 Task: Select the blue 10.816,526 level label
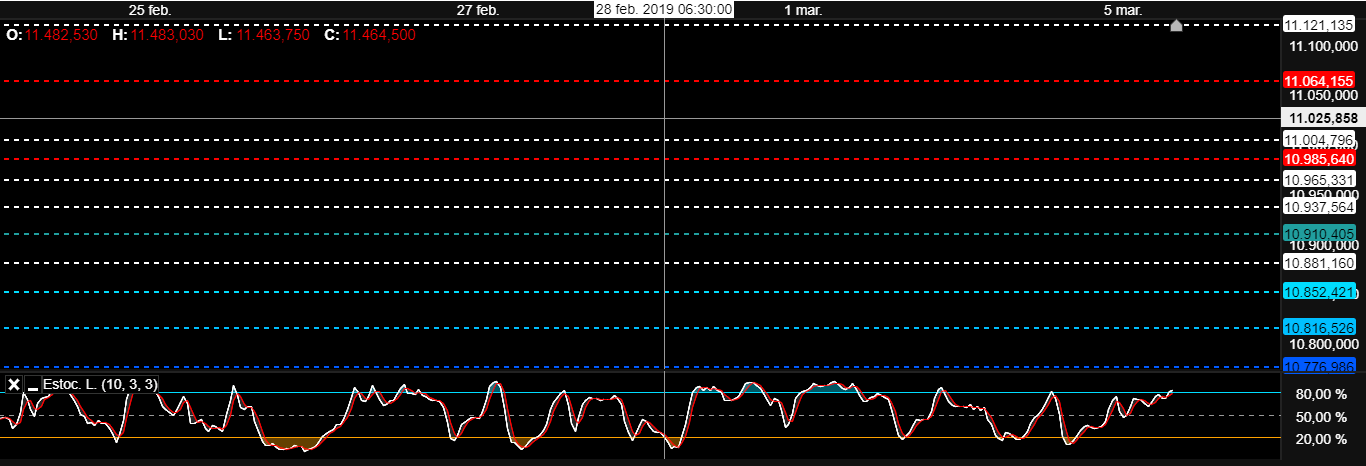[1319, 328]
